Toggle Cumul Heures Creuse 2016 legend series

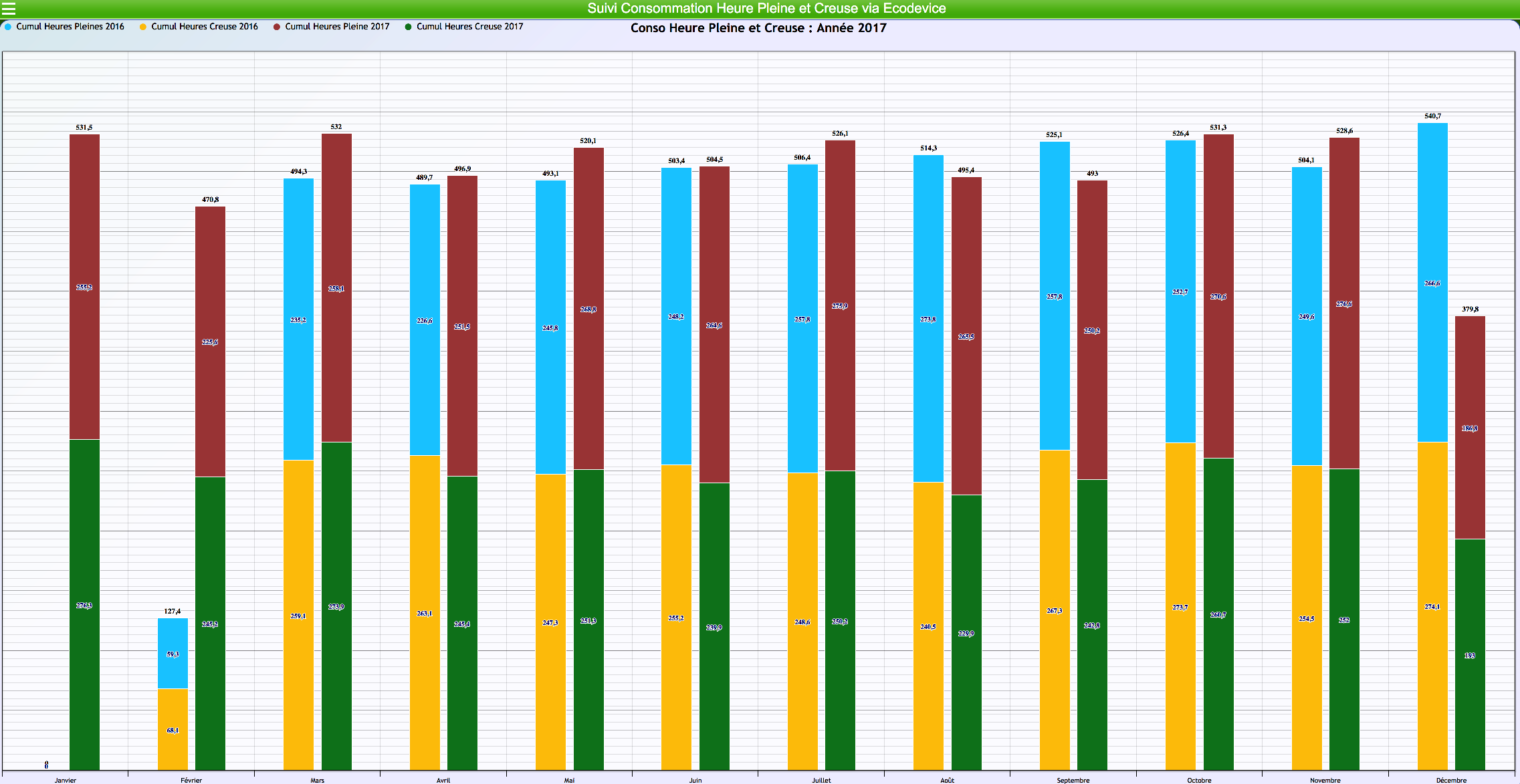coord(199,27)
